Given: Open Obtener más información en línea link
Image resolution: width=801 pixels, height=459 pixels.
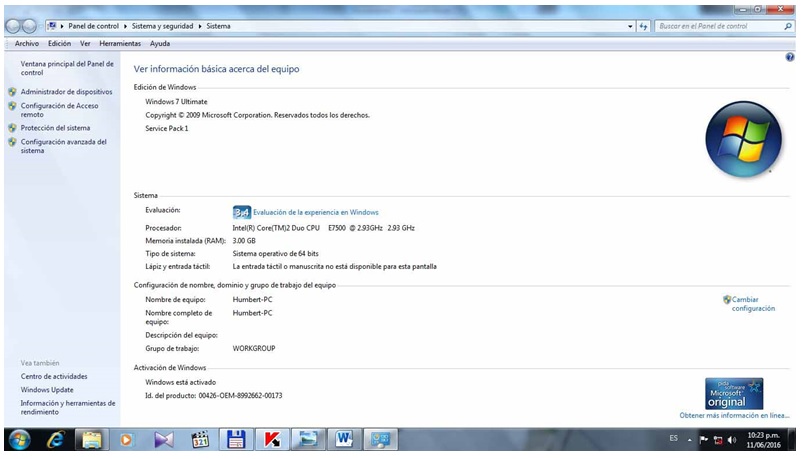Looking at the screenshot, I should tap(734, 416).
